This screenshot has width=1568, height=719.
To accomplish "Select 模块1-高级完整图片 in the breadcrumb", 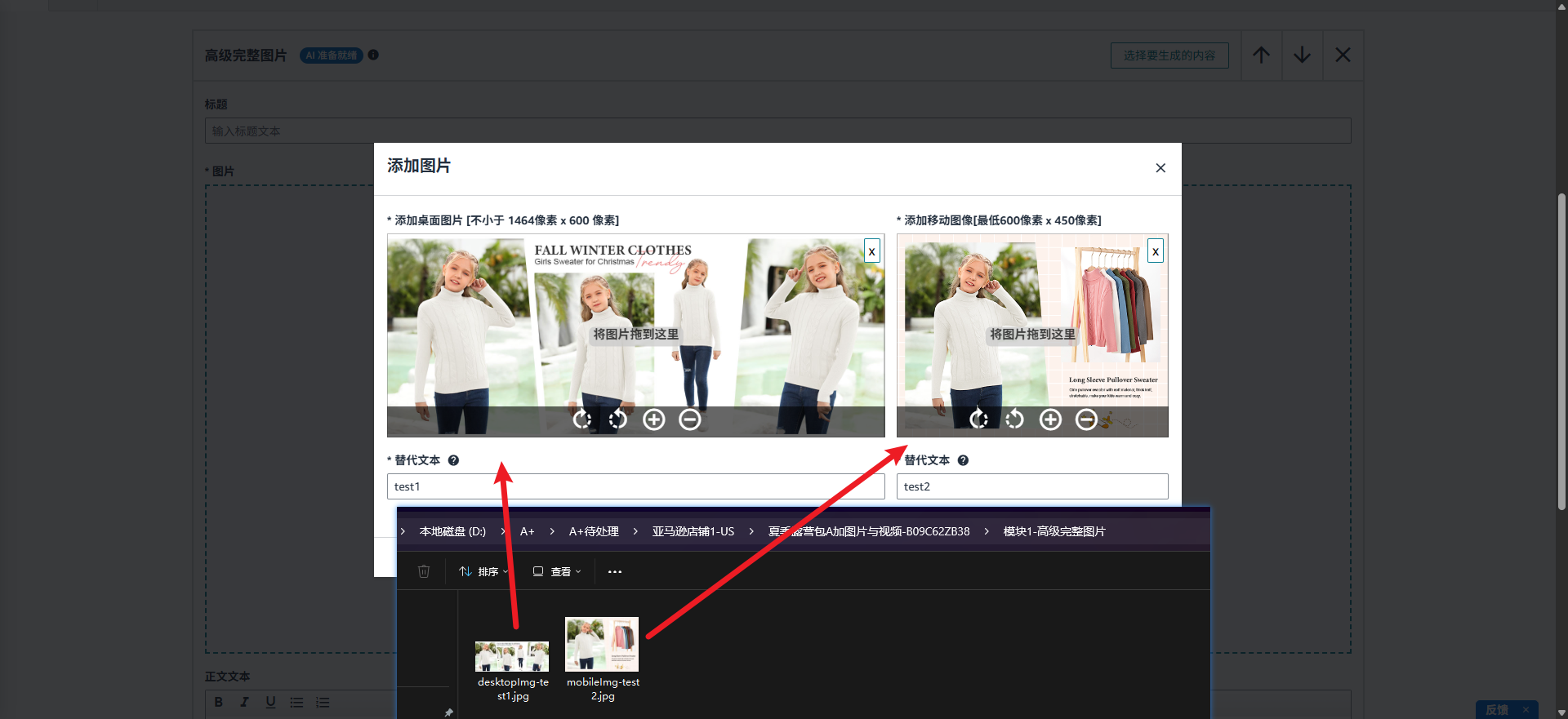I will click(x=1054, y=531).
